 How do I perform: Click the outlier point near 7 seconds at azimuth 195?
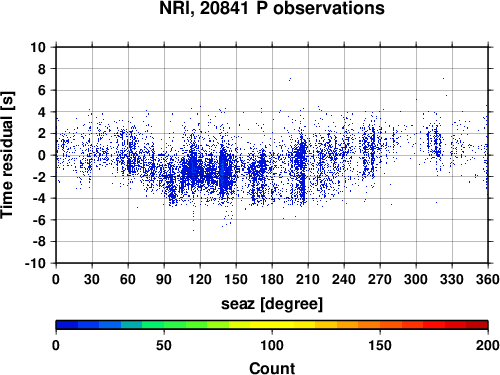click(290, 80)
